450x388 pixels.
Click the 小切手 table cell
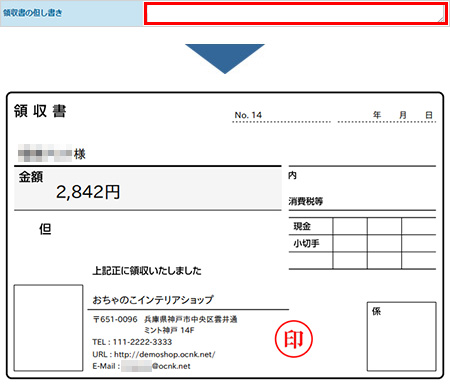coord(311,243)
